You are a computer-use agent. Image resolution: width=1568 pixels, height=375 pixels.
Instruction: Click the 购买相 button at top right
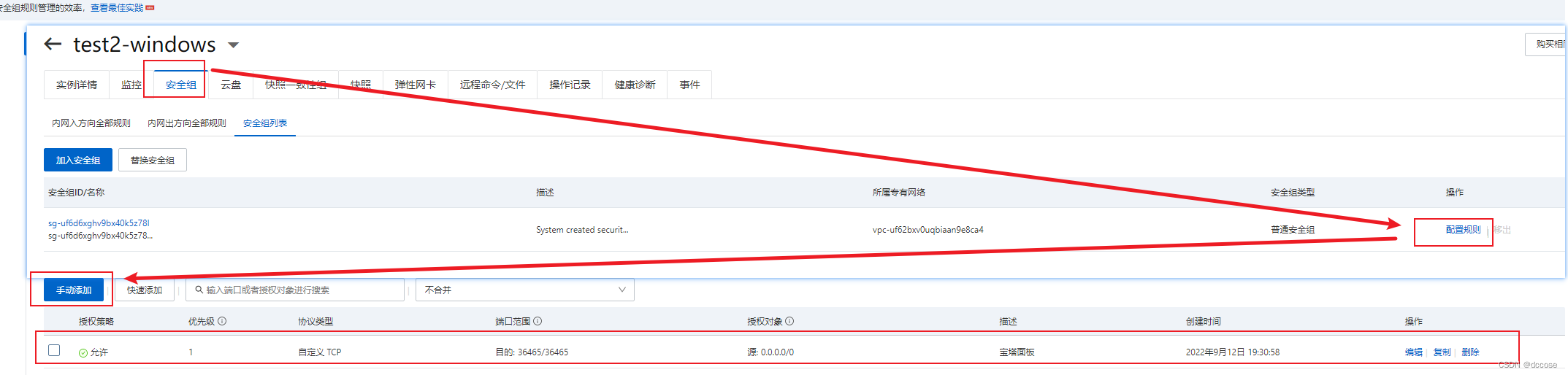(x=1546, y=45)
